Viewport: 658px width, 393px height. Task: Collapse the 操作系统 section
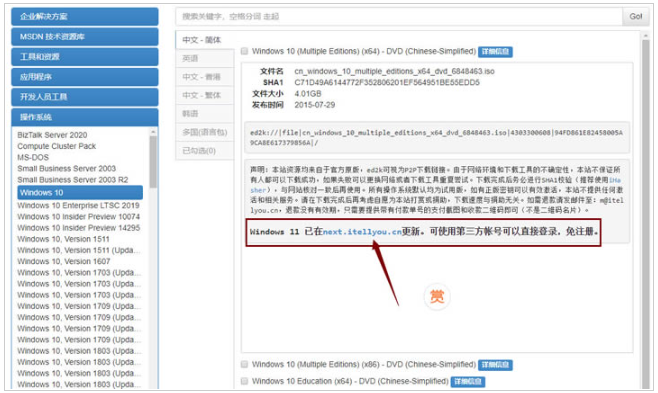[85, 117]
